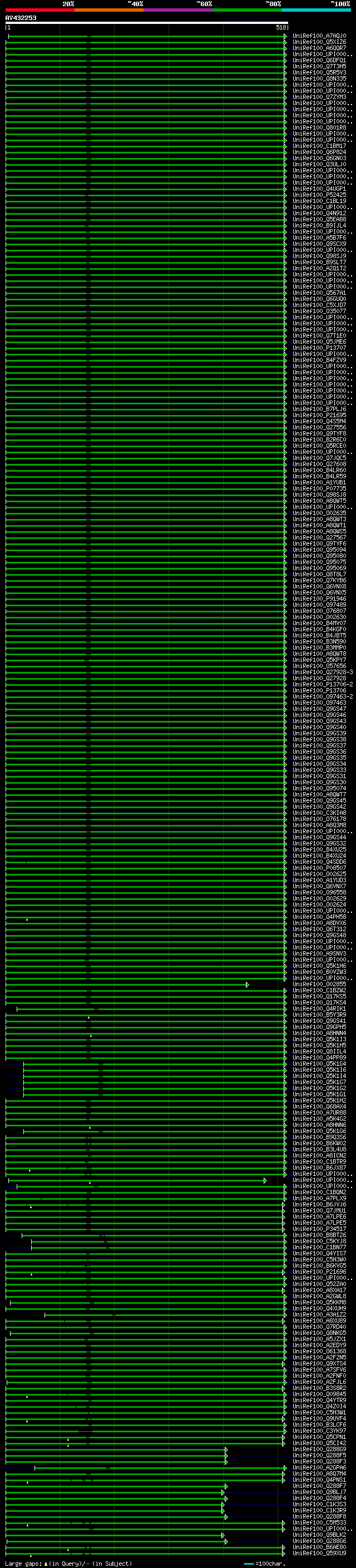Viewport: 356px width, 1568px height.
Task: Click the UniRef100_Q4N912 label
Action: [319, 213]
